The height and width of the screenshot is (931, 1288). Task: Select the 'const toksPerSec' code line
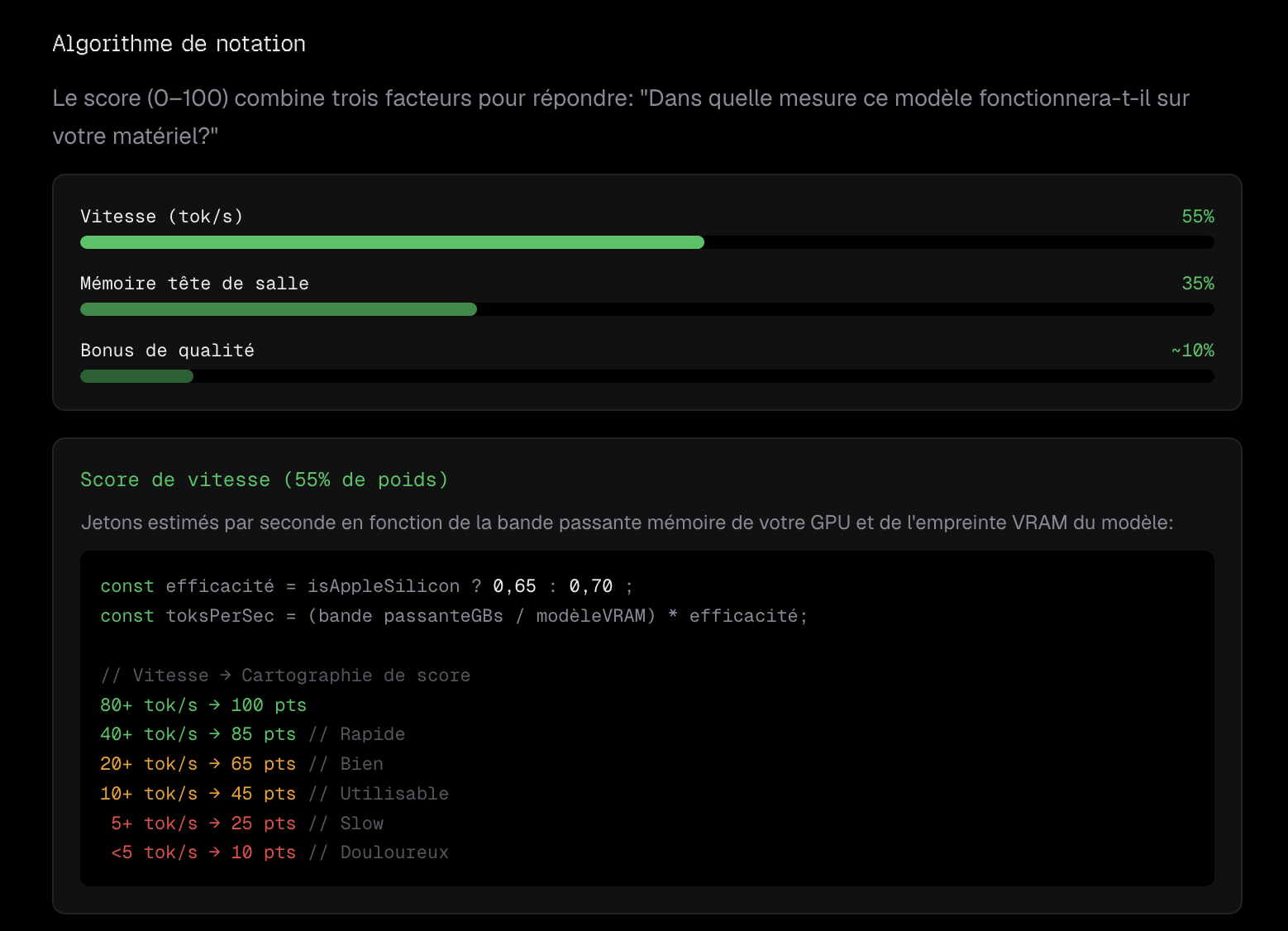454,615
